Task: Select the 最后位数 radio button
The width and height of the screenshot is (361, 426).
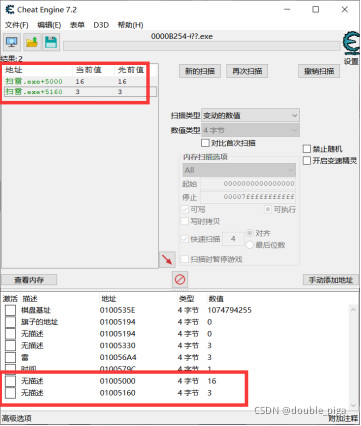Action: tap(250, 245)
